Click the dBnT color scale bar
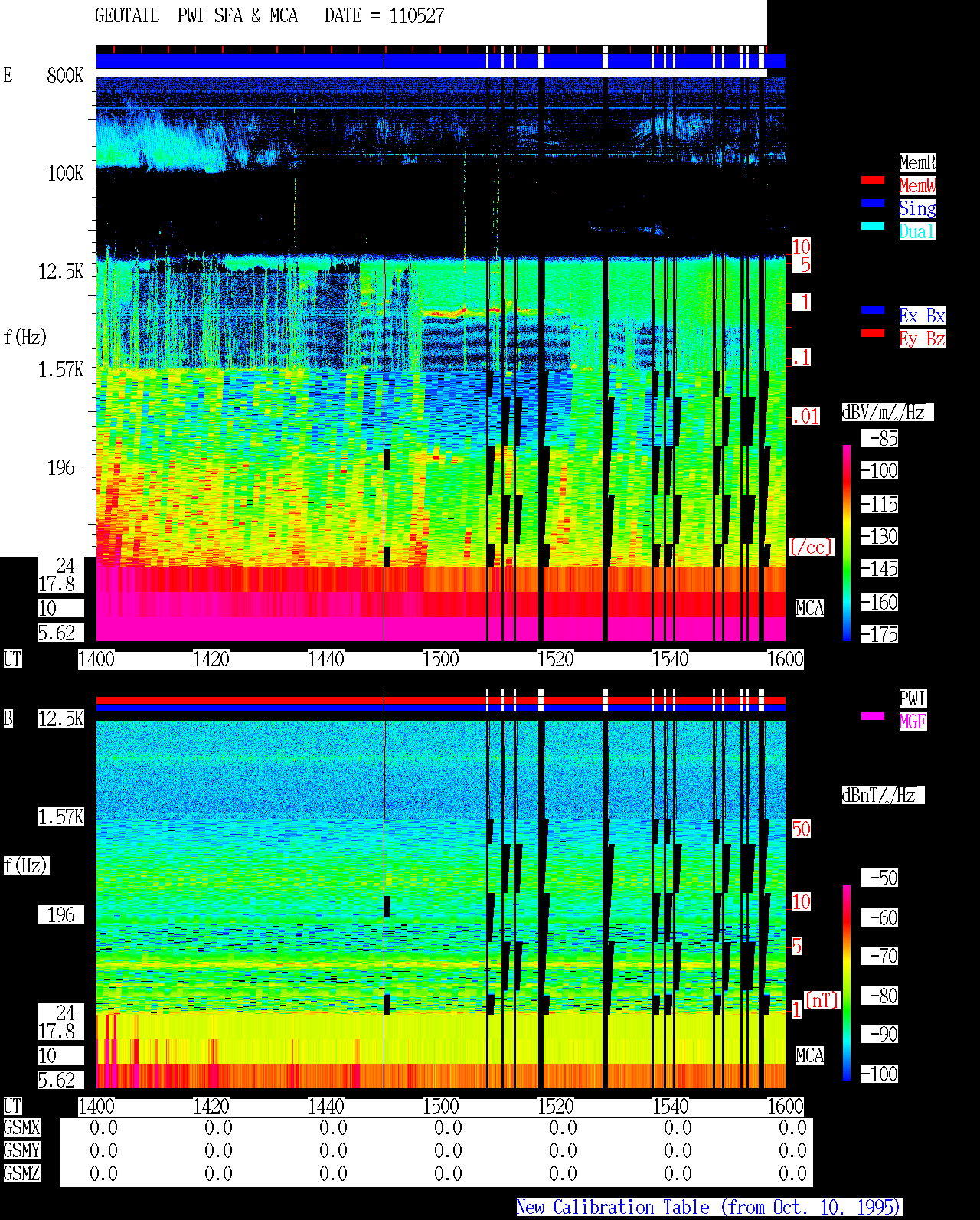 (847, 983)
